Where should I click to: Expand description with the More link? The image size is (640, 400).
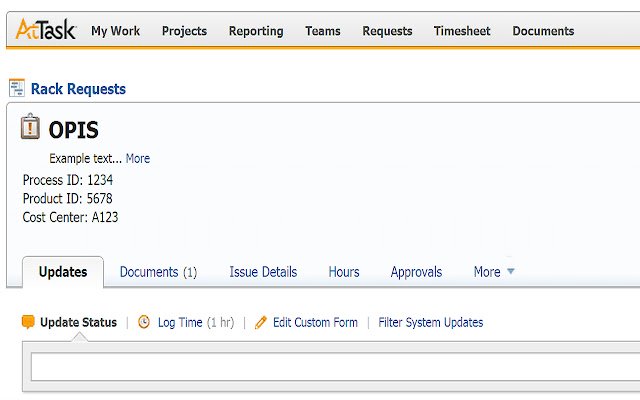pyautogui.click(x=138, y=158)
